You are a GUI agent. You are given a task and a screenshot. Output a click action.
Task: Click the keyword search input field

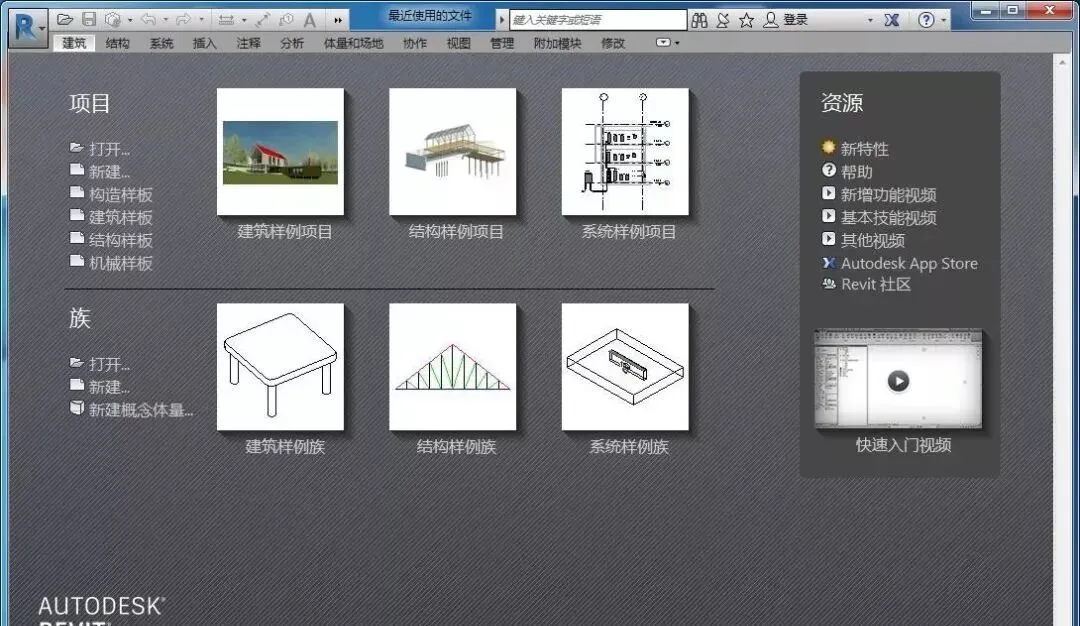(x=598, y=20)
